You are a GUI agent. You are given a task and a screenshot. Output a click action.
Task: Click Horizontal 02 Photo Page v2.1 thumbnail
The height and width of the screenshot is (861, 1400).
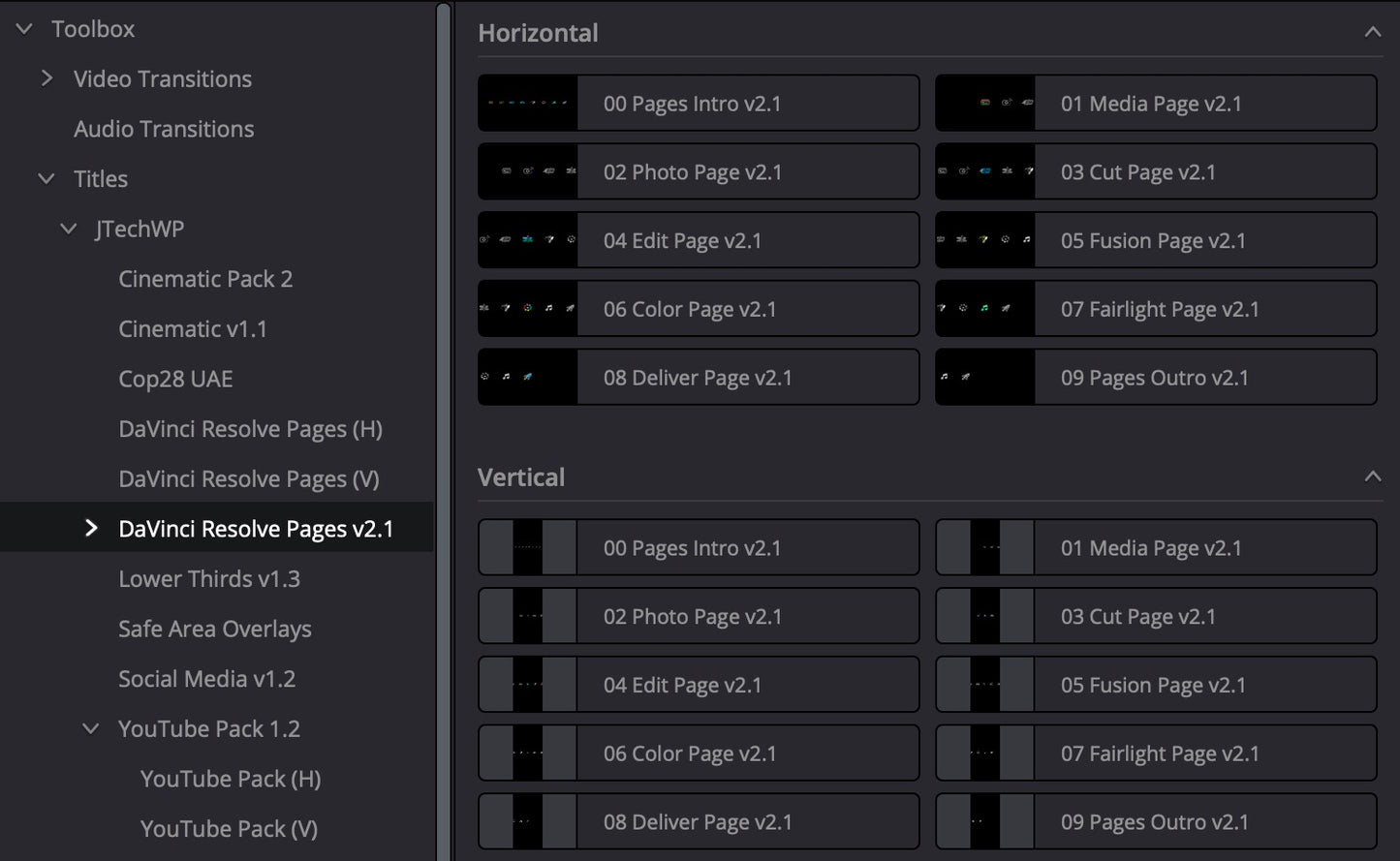coord(528,171)
